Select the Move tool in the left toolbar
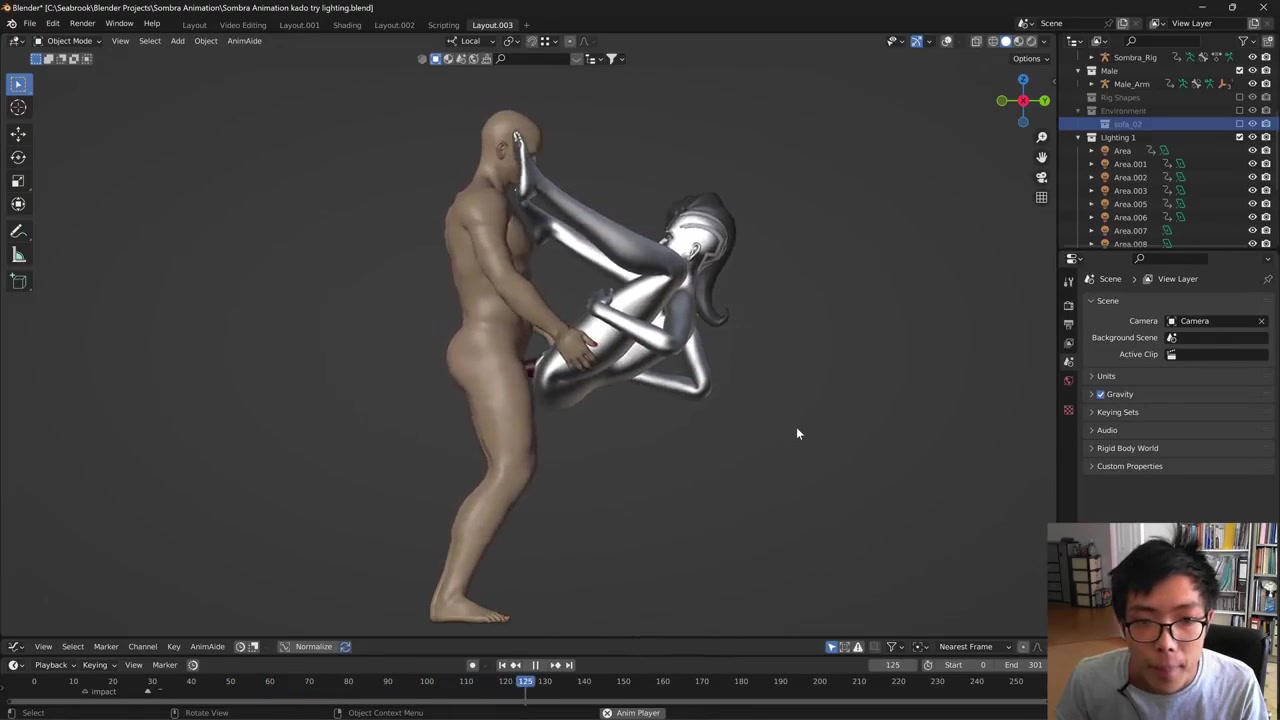Image resolution: width=1280 pixels, height=720 pixels. pyautogui.click(x=18, y=133)
